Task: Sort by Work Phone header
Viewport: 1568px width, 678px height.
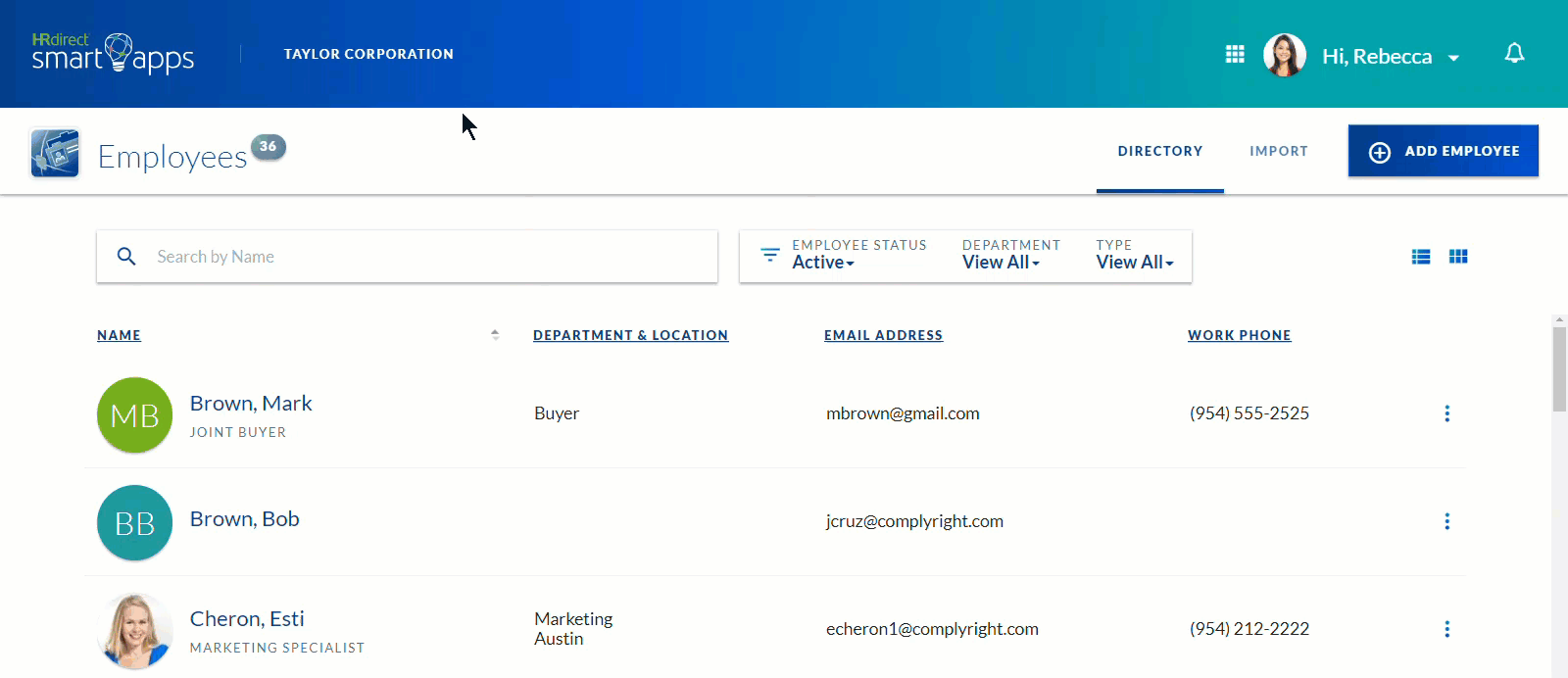Action: [x=1240, y=335]
